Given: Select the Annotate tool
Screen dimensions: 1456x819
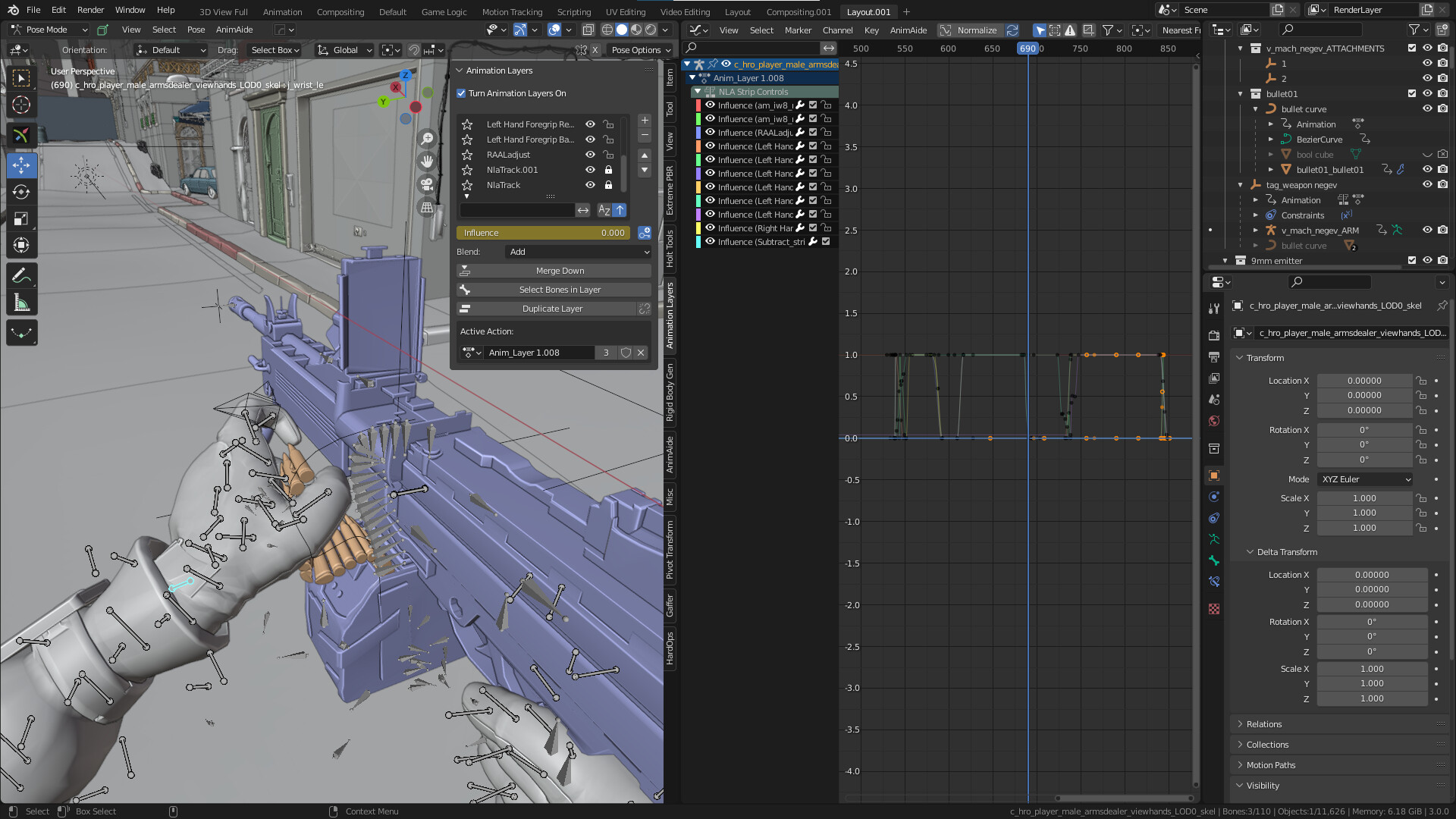Looking at the screenshot, I should 21,275.
